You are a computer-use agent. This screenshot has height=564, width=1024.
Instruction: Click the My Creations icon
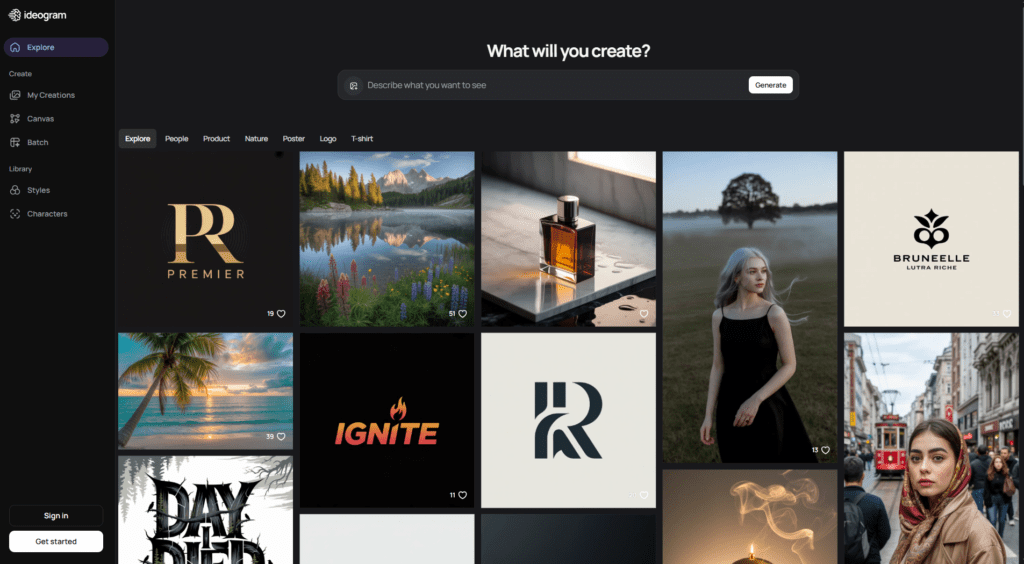pos(15,95)
